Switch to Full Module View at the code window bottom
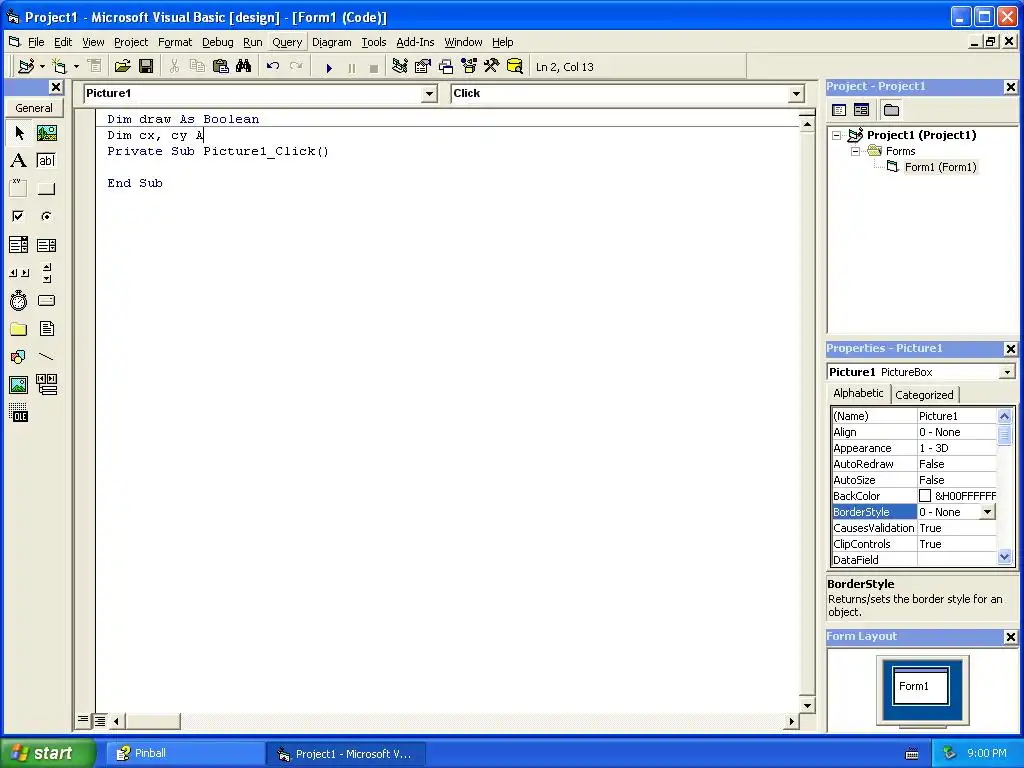 point(99,720)
